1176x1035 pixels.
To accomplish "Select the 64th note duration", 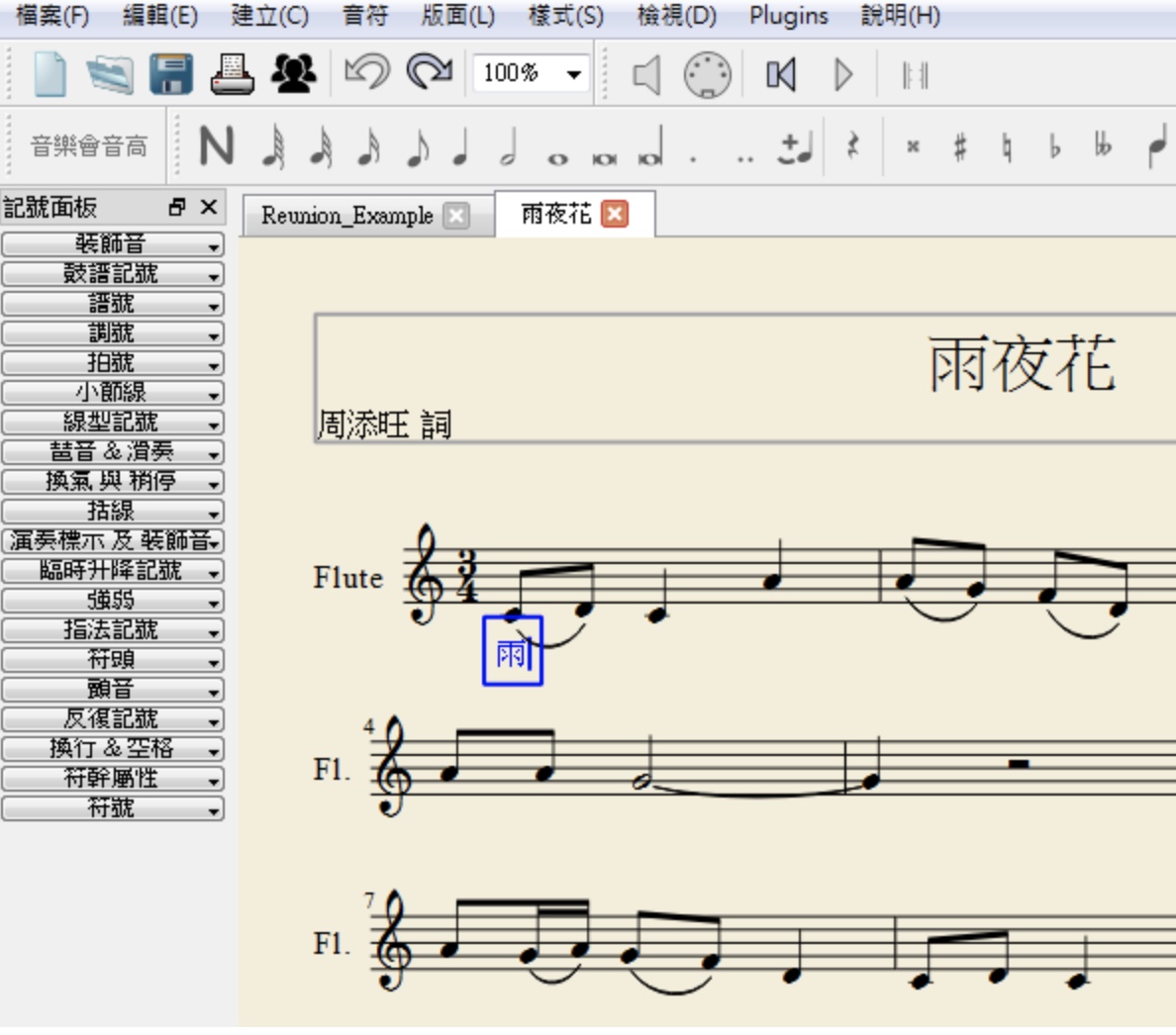I will point(274,146).
